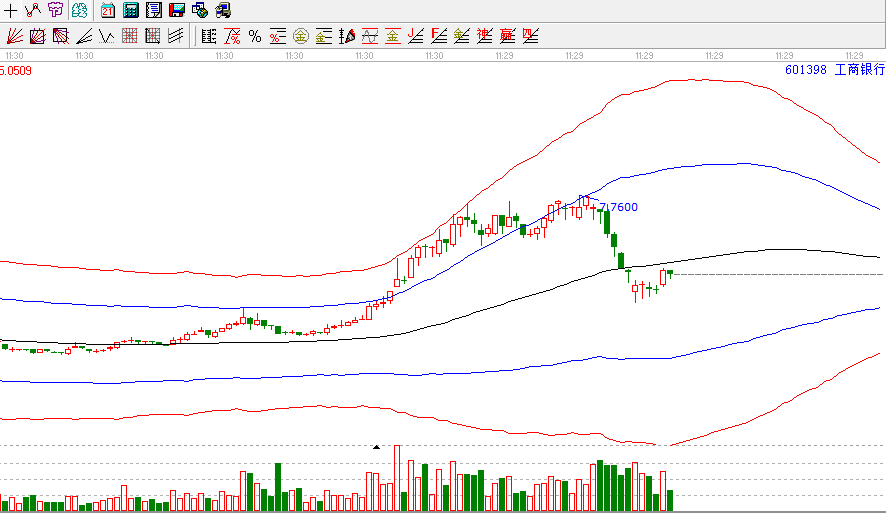Select the wave zigzag line tool
Screen dimensions: 886x520
[x=106, y=36]
